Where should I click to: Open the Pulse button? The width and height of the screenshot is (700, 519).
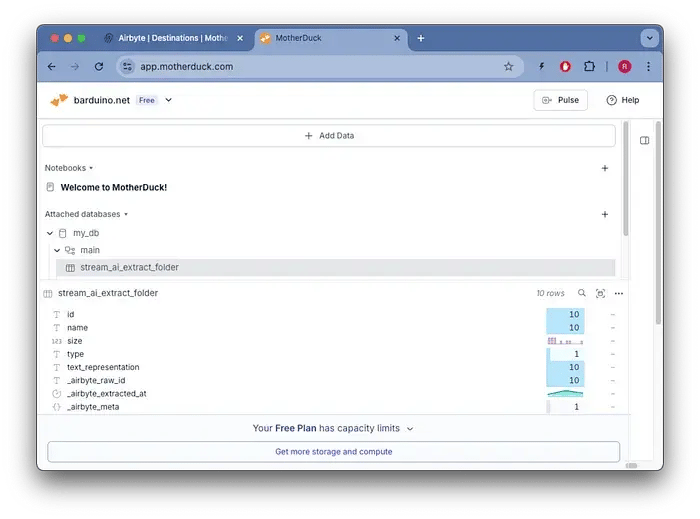[x=560, y=100]
